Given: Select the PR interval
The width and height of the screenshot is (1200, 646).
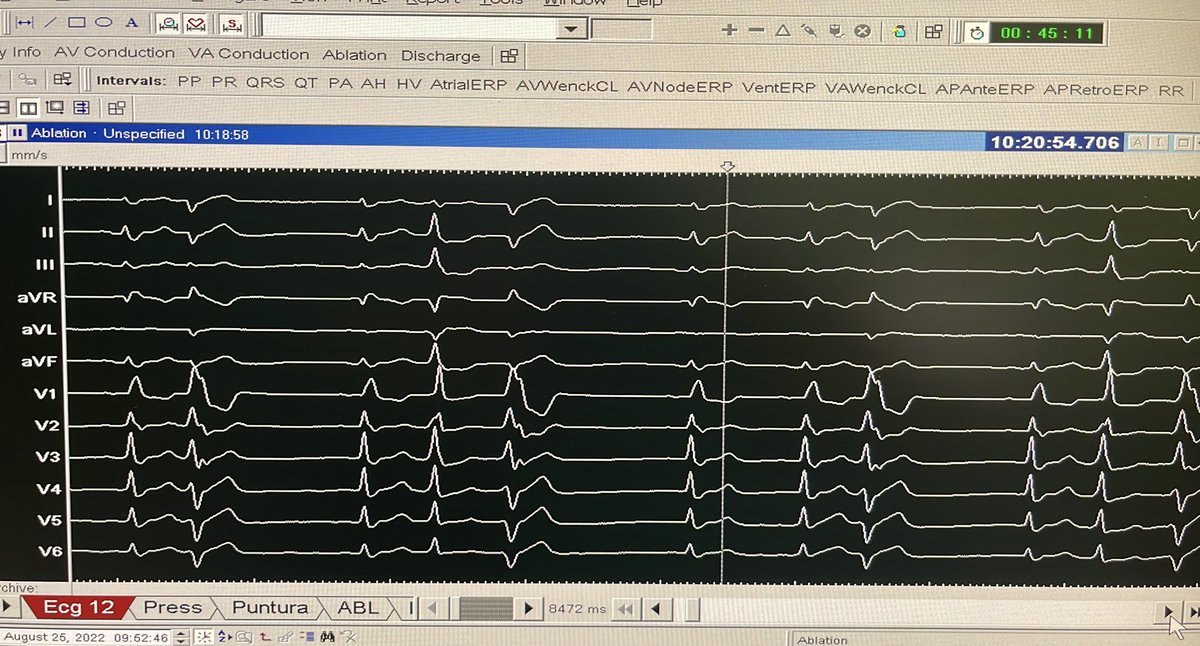Looking at the screenshot, I should click(224, 82).
